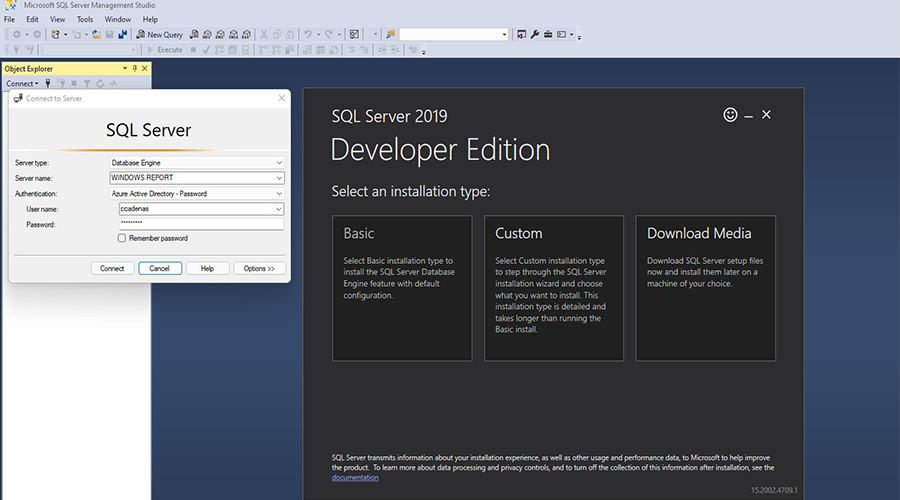Open the Server name combo box arrow
Image resolution: width=900 pixels, height=500 pixels.
coord(279,178)
